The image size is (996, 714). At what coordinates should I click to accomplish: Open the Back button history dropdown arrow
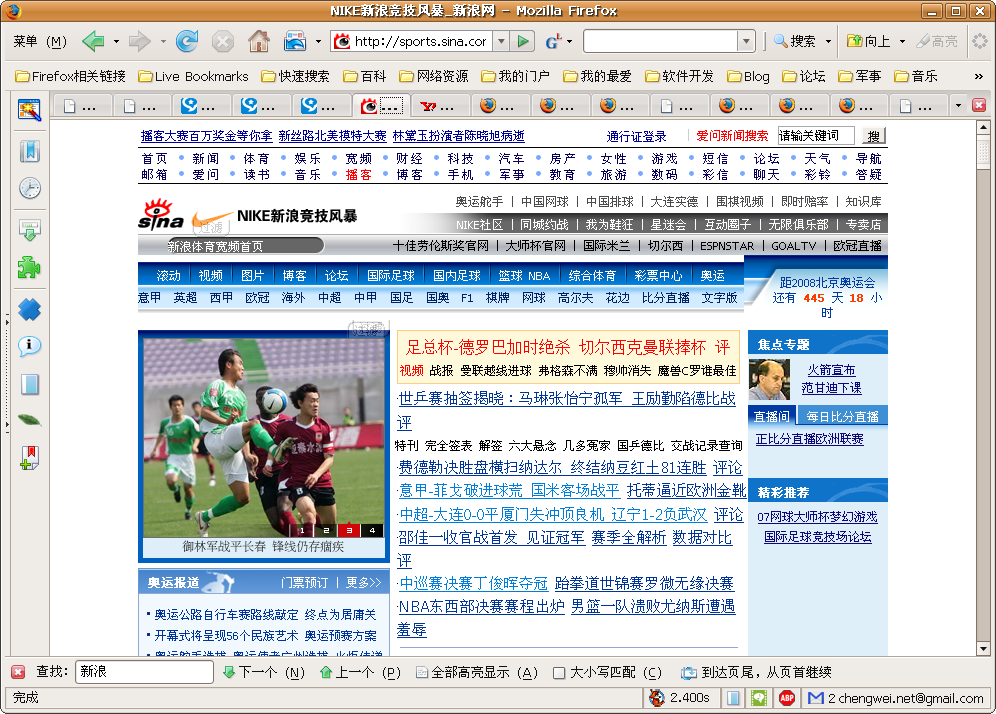point(116,42)
